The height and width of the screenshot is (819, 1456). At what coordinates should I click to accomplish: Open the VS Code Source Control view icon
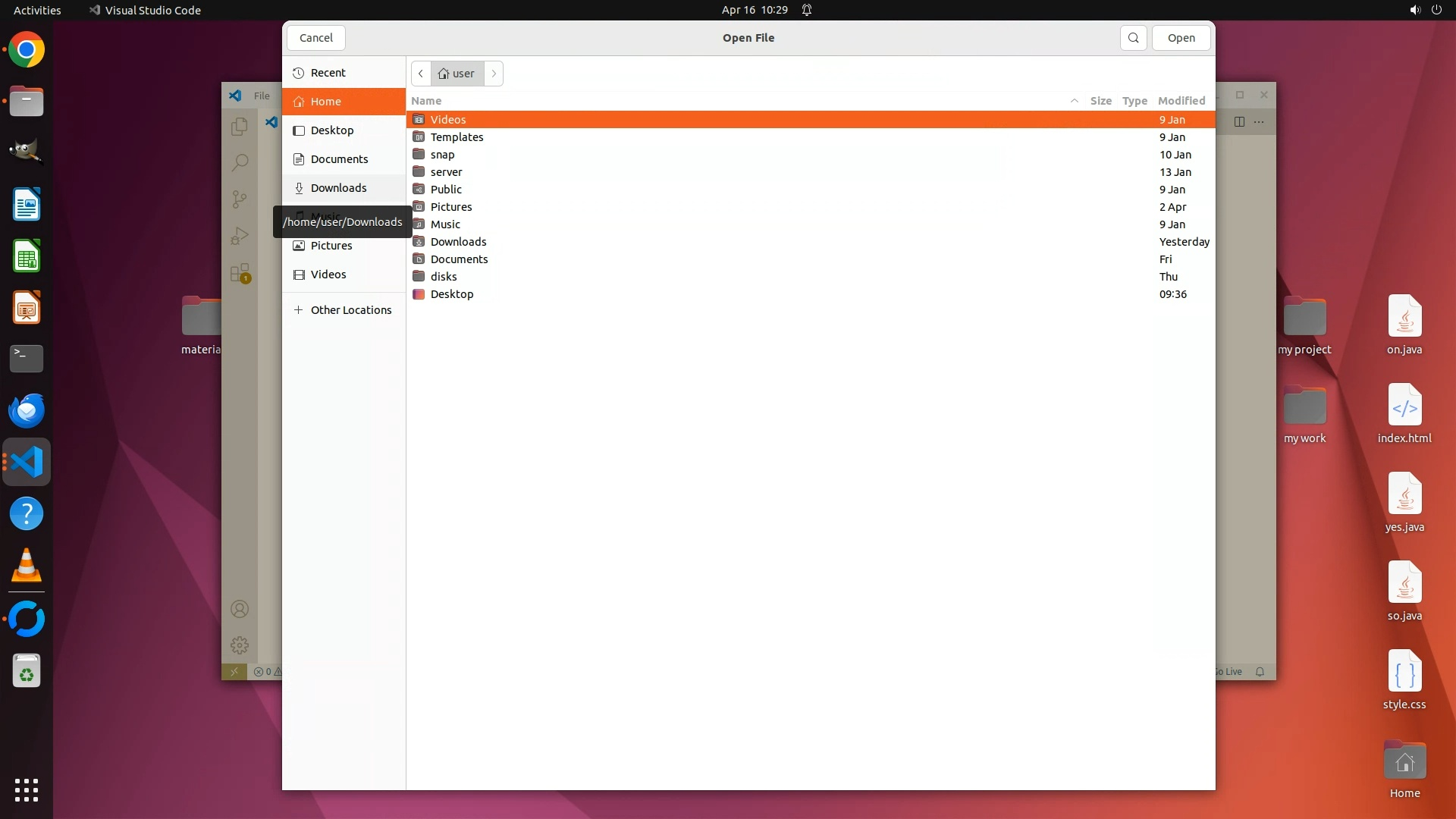240,199
